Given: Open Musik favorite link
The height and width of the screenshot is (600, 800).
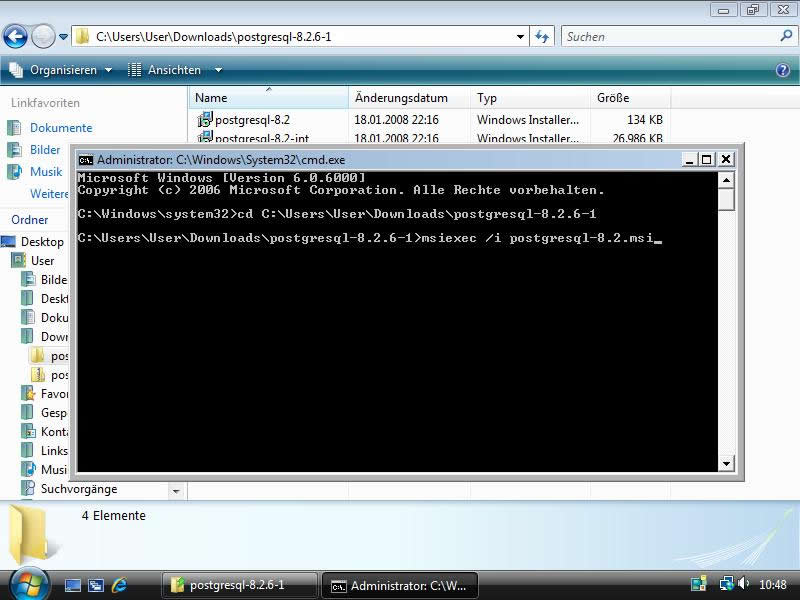Looking at the screenshot, I should tap(46, 171).
